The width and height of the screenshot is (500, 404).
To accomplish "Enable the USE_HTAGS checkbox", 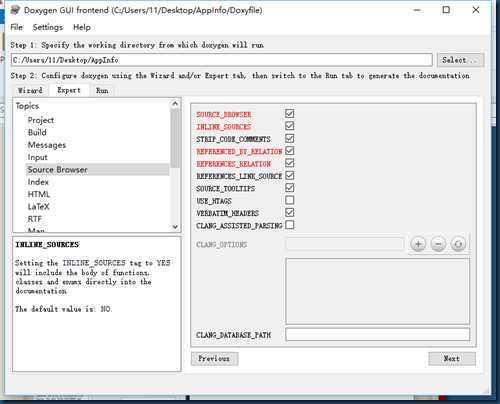I will click(290, 200).
